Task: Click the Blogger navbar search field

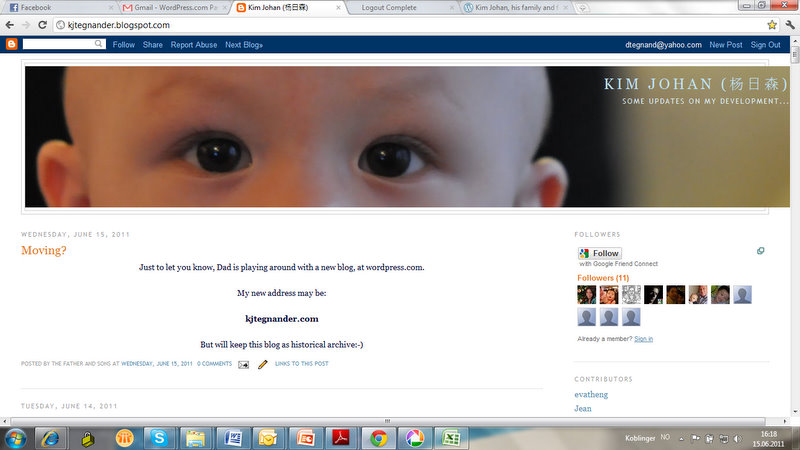Action: (x=58, y=45)
